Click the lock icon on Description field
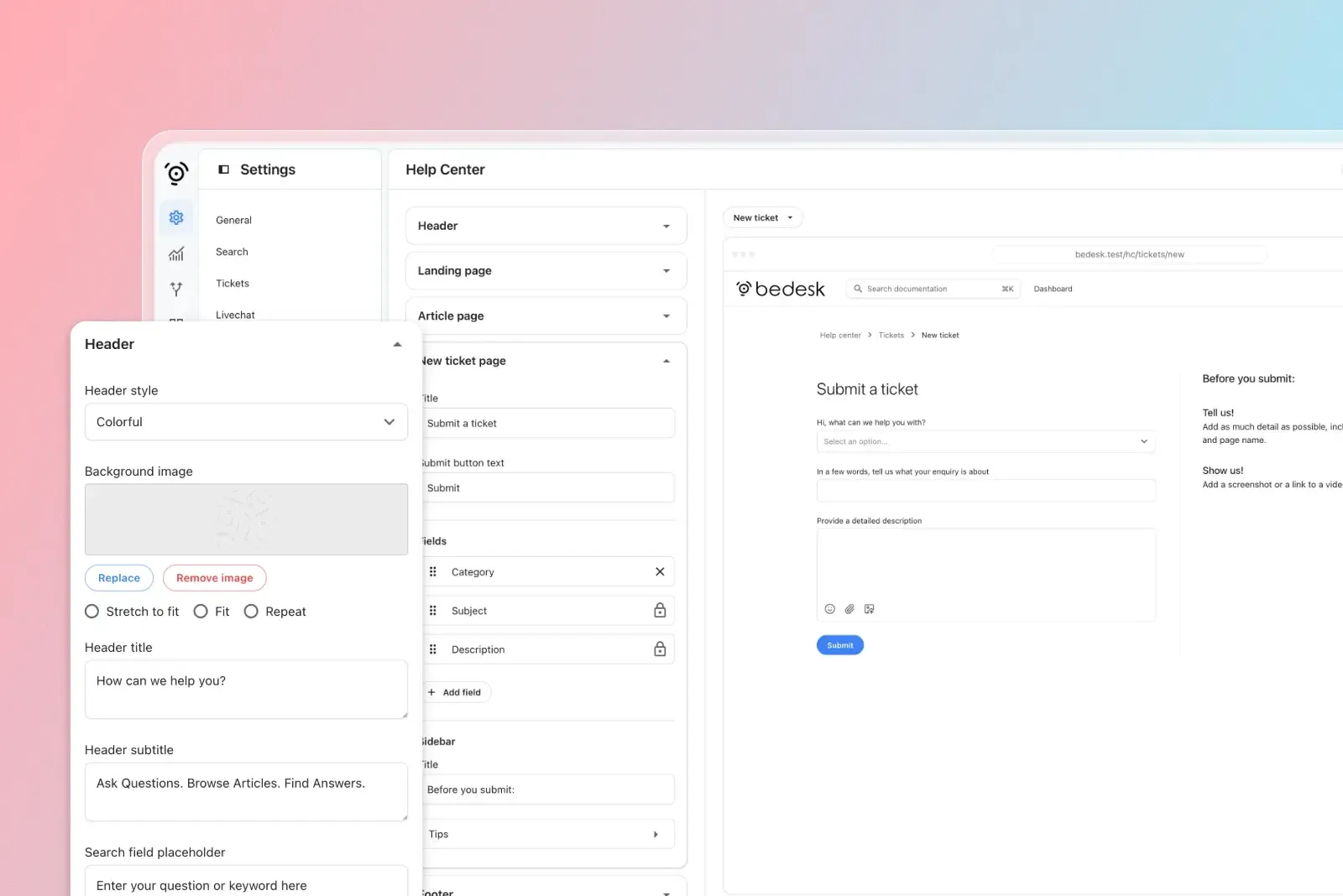 [660, 649]
